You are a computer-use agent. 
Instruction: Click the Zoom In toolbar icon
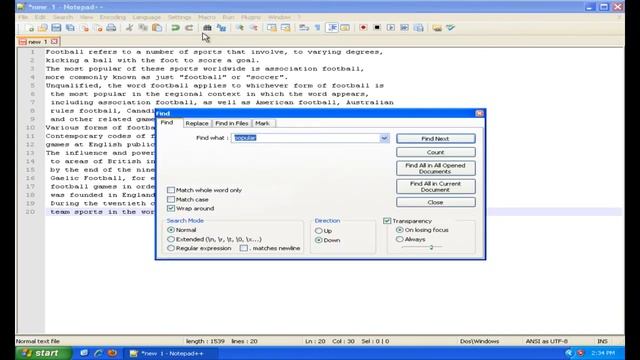tap(240, 28)
